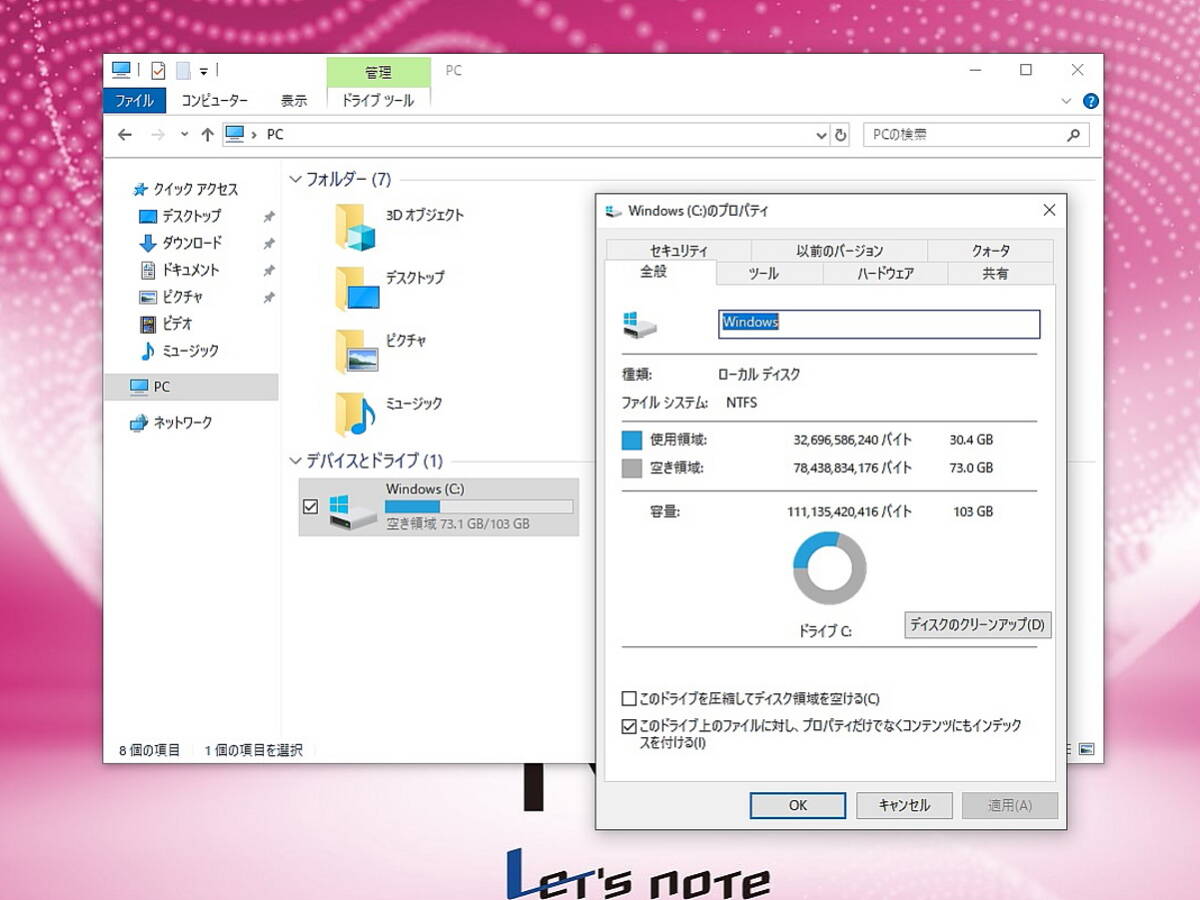Select the ミュージック folder icon in フォルダー
The width and height of the screenshot is (1200, 900).
point(356,414)
